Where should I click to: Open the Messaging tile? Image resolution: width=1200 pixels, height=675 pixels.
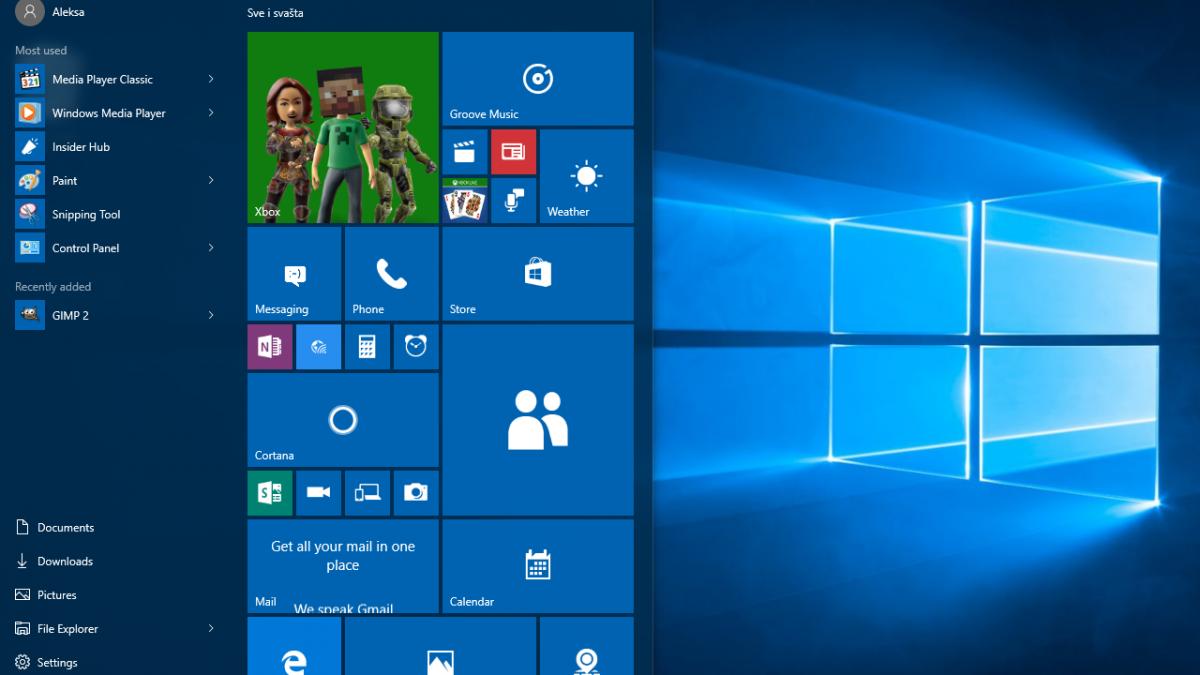coord(294,273)
